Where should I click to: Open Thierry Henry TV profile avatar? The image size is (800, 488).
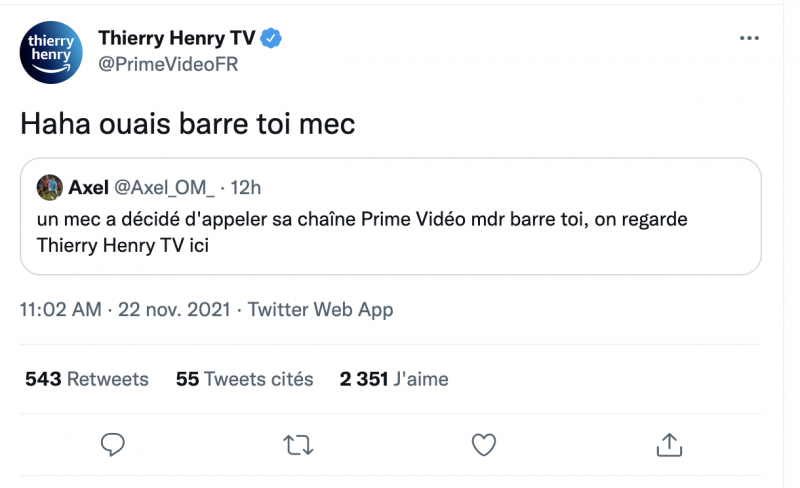[51, 51]
